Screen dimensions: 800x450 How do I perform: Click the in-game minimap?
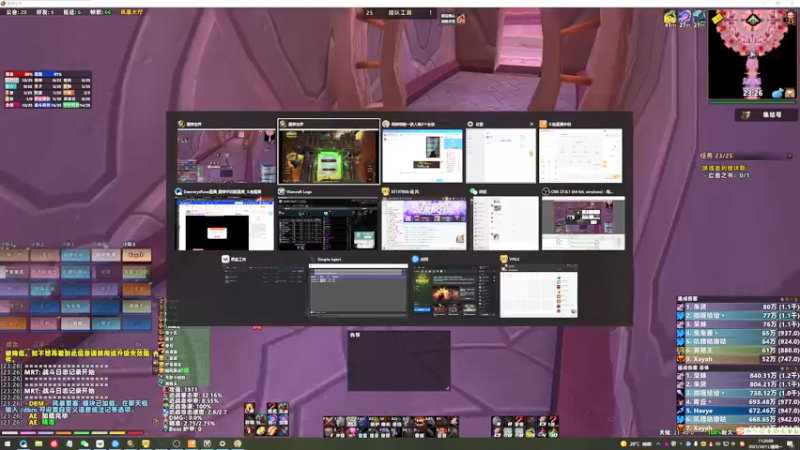752,54
